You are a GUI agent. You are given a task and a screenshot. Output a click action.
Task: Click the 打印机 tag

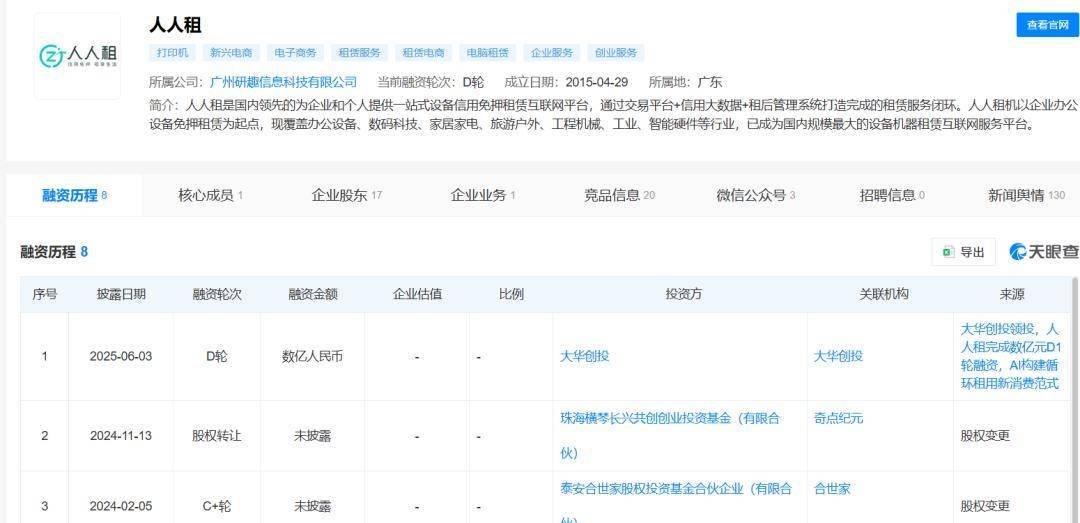172,53
